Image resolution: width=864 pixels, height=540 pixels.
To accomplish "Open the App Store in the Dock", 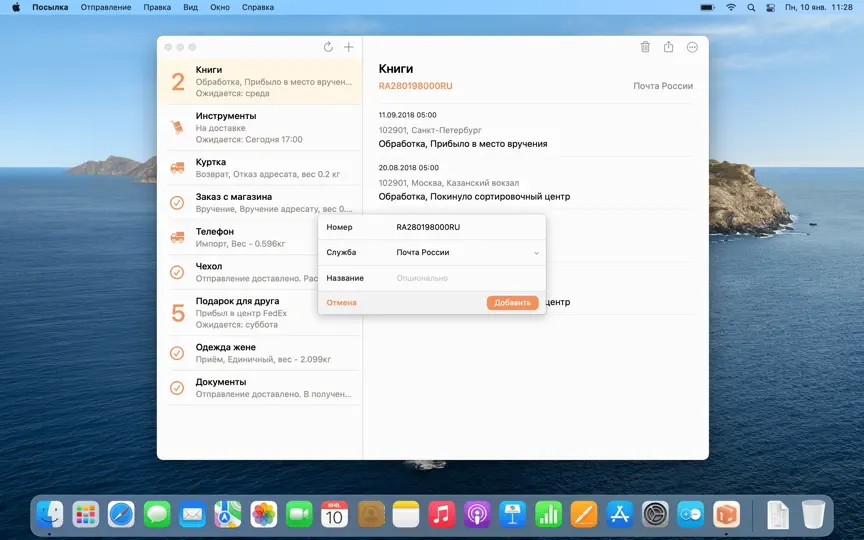I will 619,515.
